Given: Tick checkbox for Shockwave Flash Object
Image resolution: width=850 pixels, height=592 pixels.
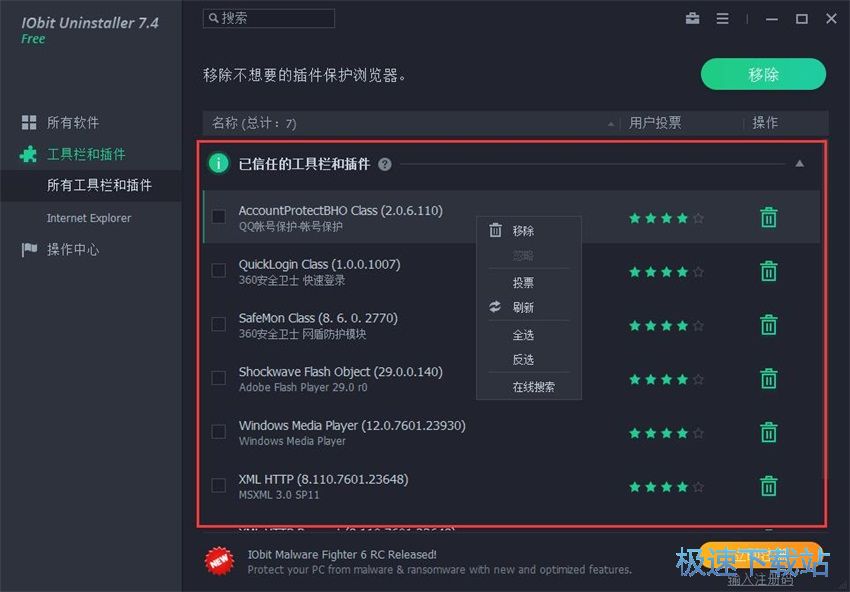Looking at the screenshot, I should coord(218,378).
